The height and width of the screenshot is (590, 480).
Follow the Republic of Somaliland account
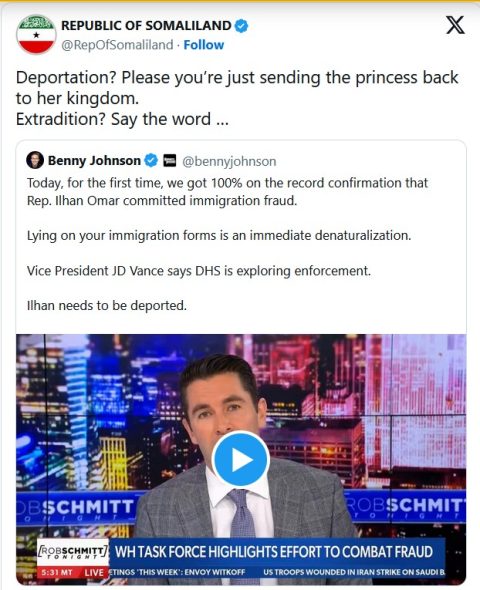(204, 45)
